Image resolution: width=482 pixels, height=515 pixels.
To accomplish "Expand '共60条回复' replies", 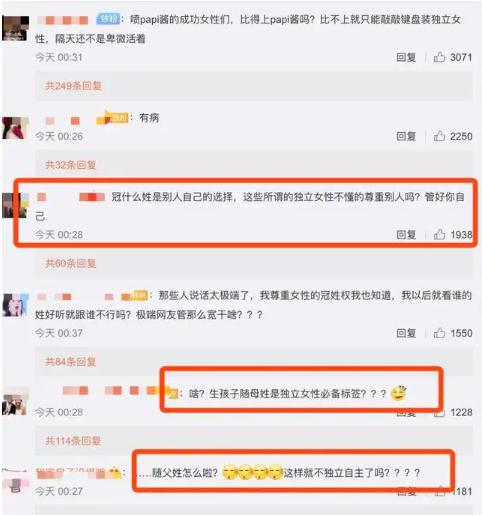I will (71, 263).
